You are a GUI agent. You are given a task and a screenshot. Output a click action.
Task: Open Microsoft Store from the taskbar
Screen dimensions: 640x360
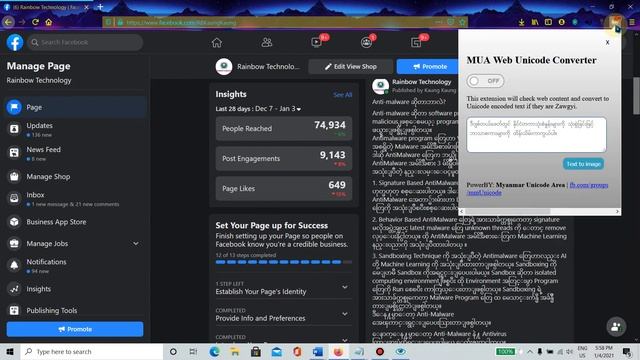pos(256,351)
